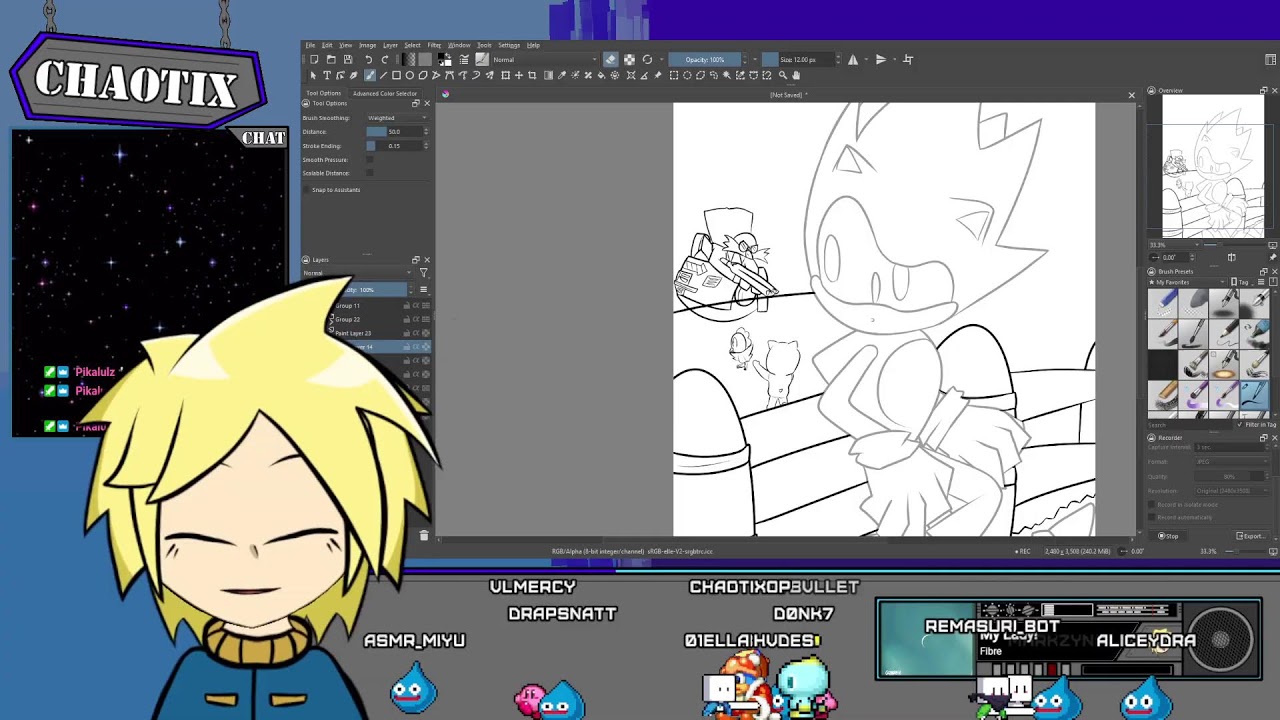Select the Elliptical Selection tool
The image size is (1280, 720).
coord(687,75)
